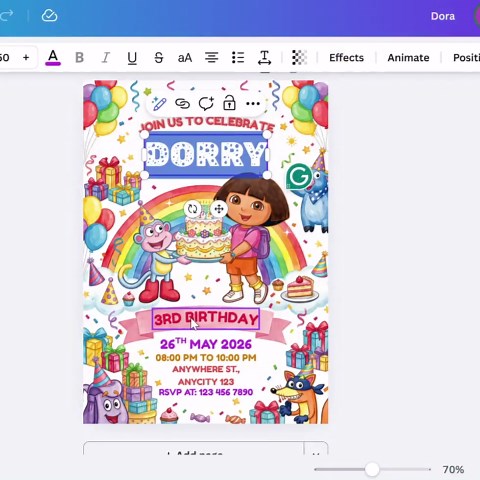Image resolution: width=480 pixels, height=480 pixels.
Task: Toggle bold formatting
Action: pos(79,58)
